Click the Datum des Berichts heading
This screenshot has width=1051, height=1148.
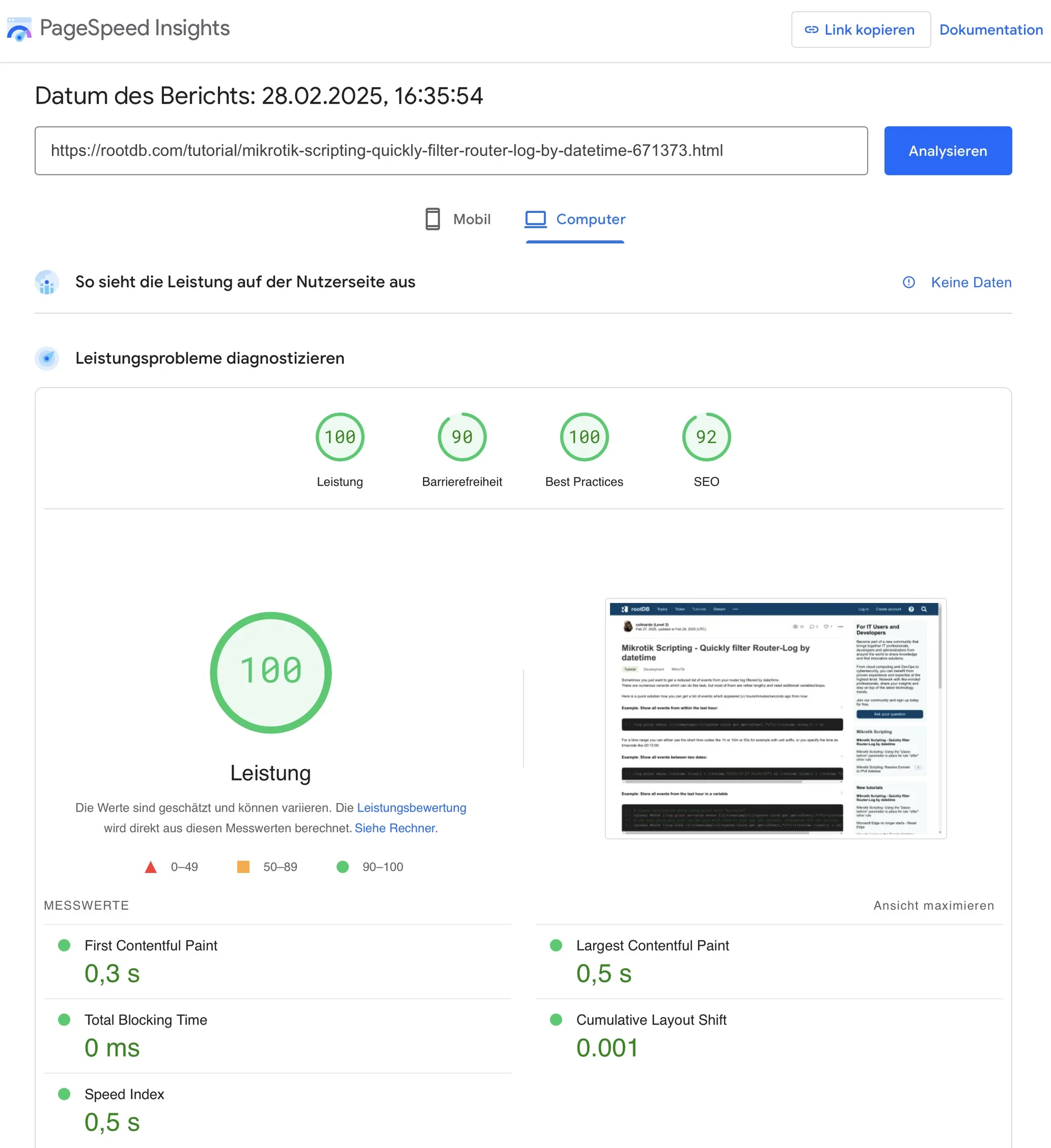click(259, 96)
